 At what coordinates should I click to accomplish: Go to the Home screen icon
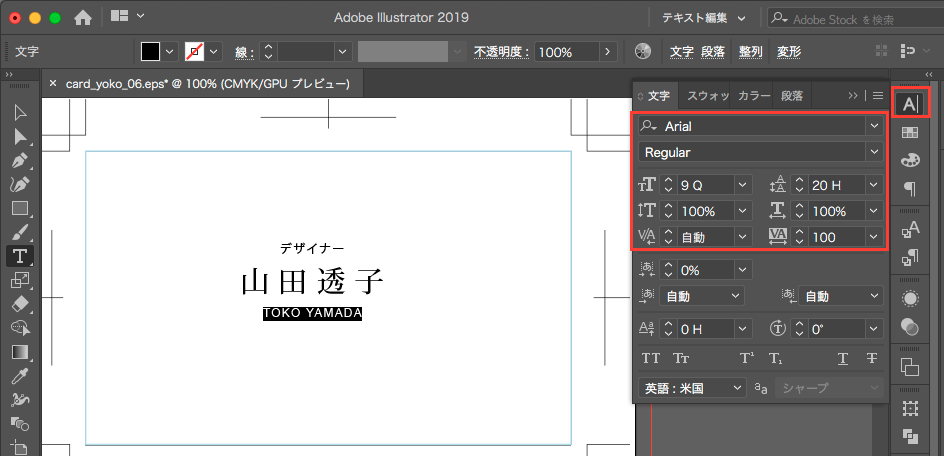coord(83,17)
